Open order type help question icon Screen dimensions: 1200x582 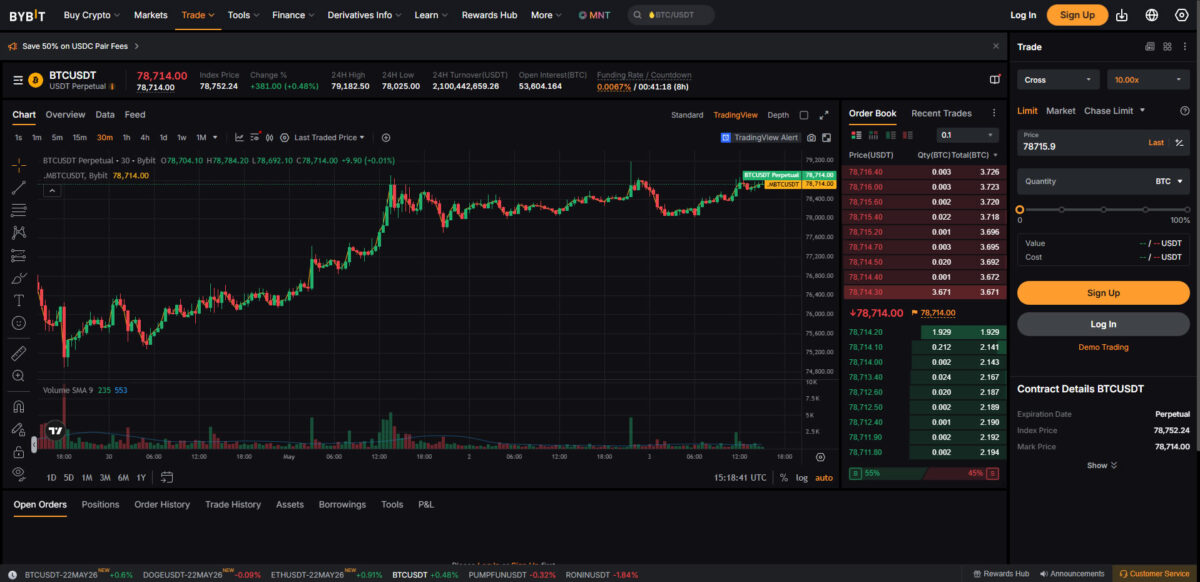coord(1184,111)
